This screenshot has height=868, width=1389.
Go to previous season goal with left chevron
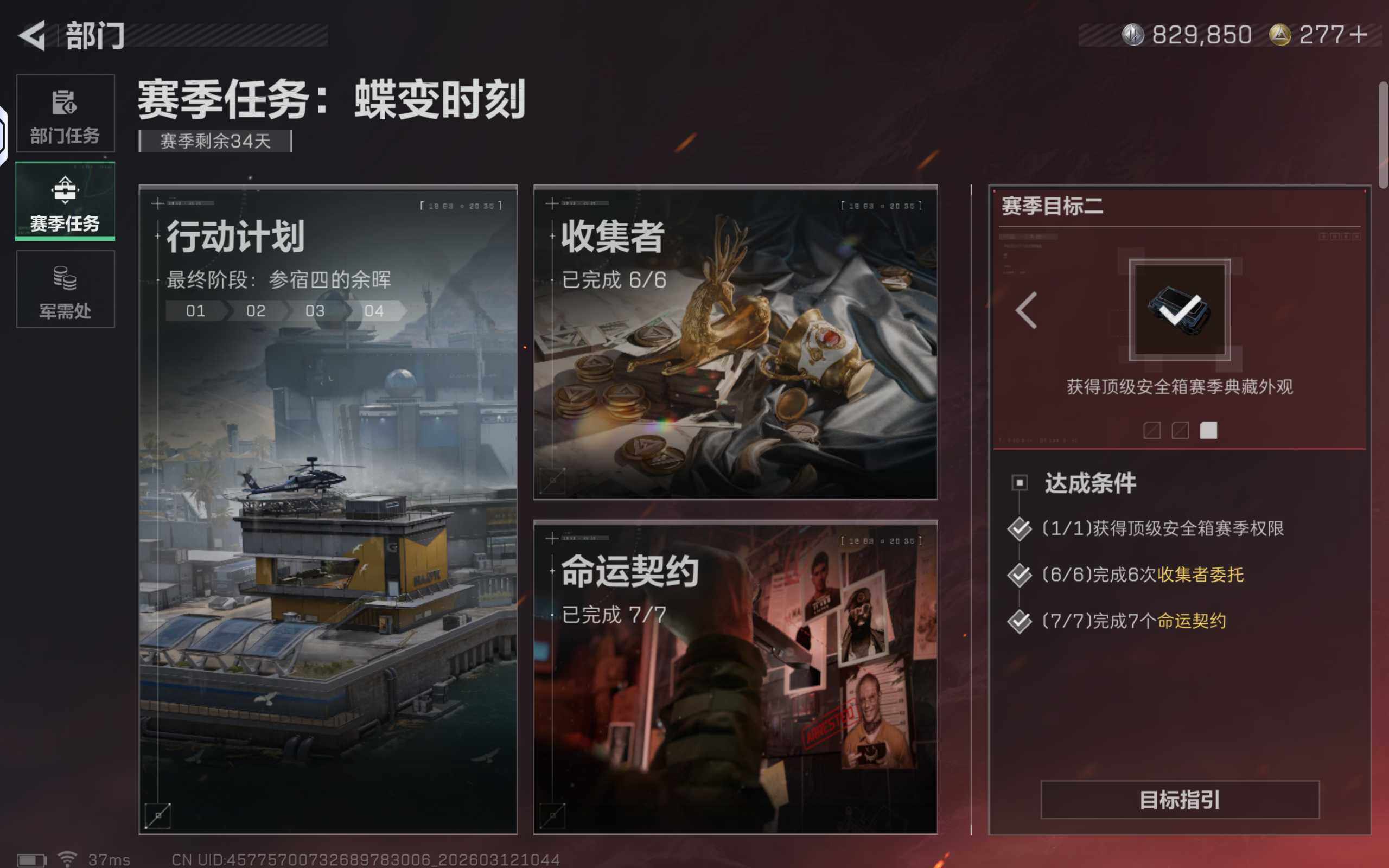[1026, 310]
